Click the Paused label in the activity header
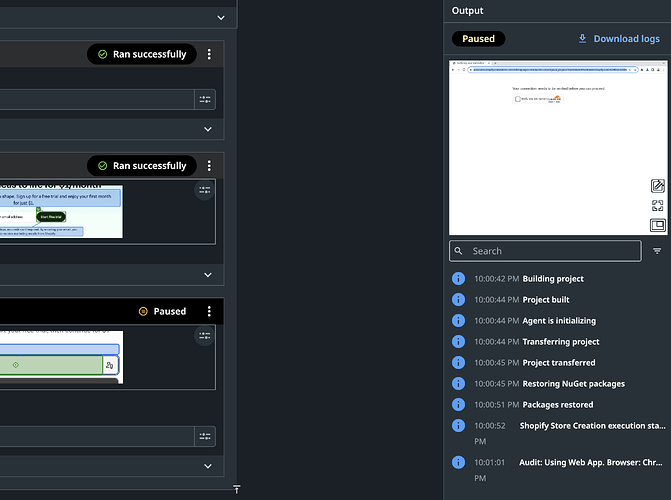671x500 pixels. point(170,311)
